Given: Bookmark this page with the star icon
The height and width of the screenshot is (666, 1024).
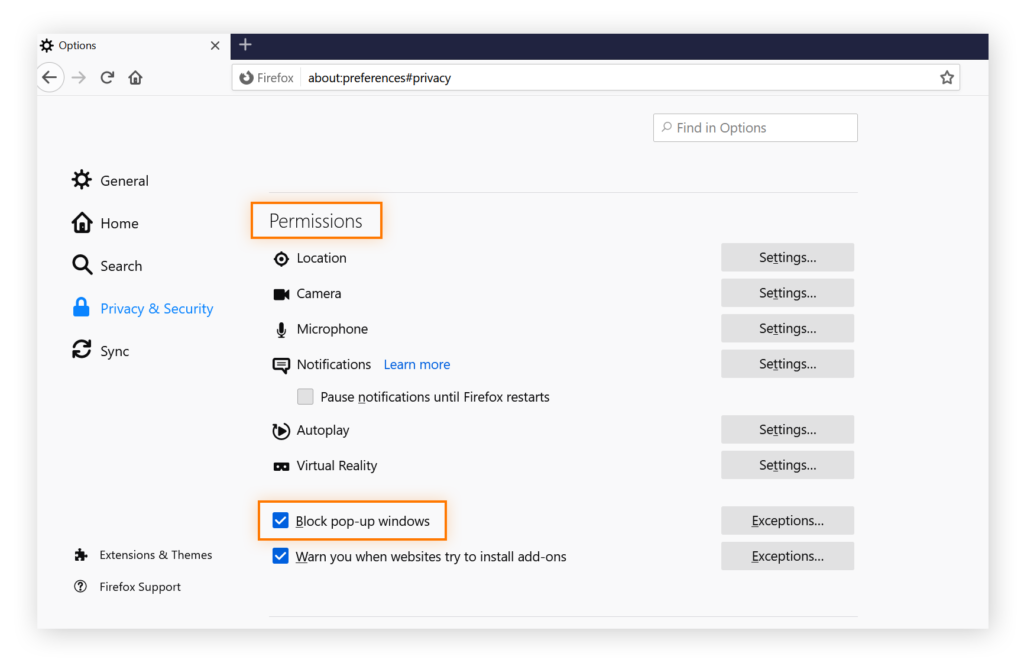Looking at the screenshot, I should (946, 78).
